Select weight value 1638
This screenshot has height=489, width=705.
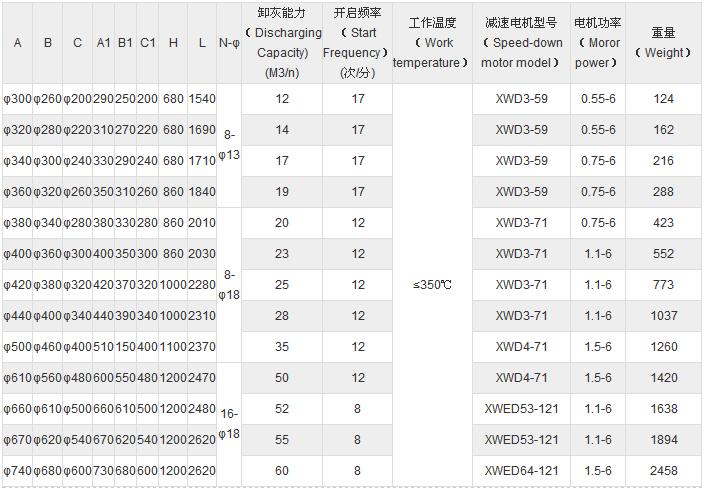pos(664,409)
